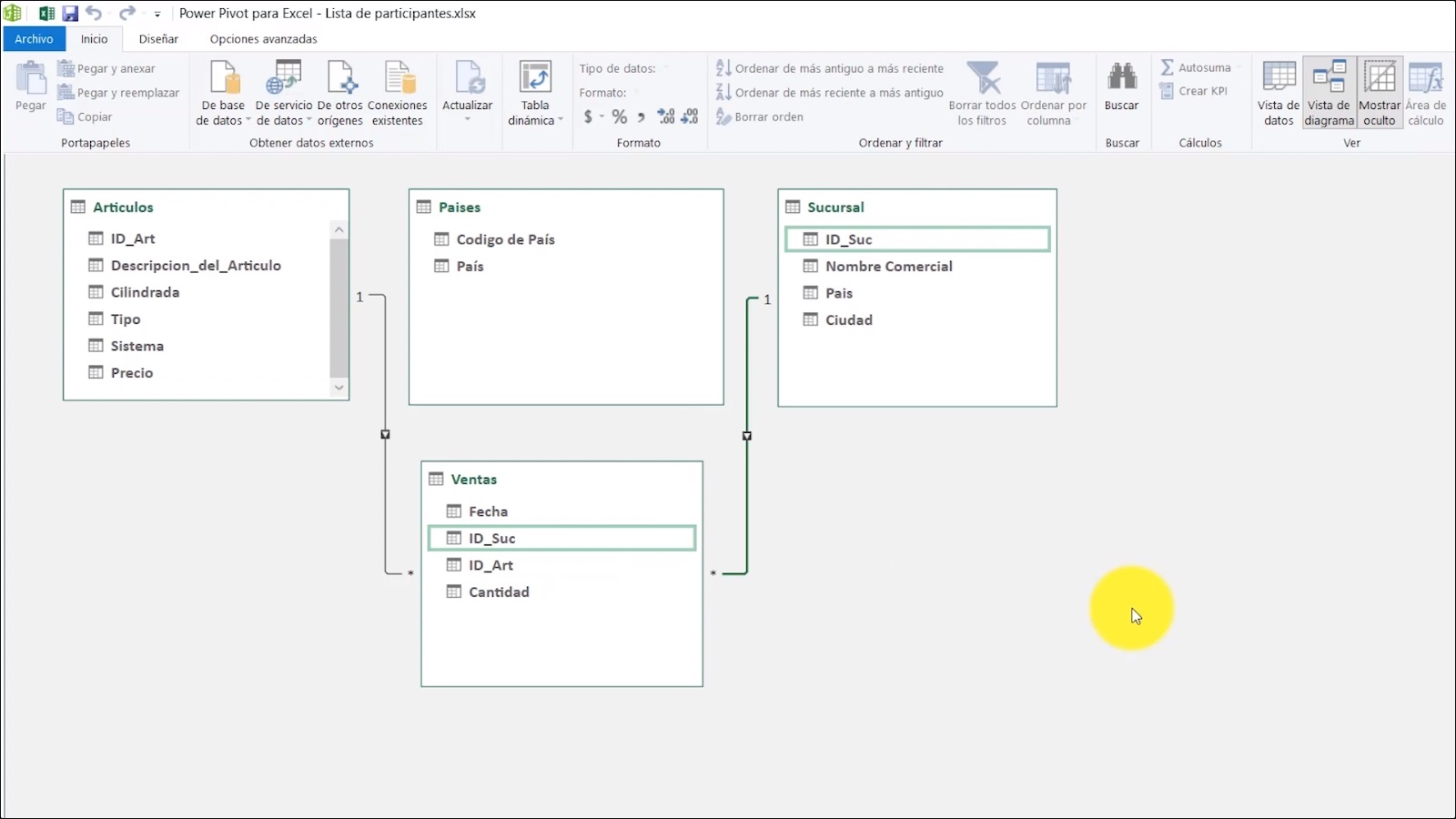Switch to Excel via green icon
The width and height of the screenshot is (1456, 819).
[x=46, y=14]
